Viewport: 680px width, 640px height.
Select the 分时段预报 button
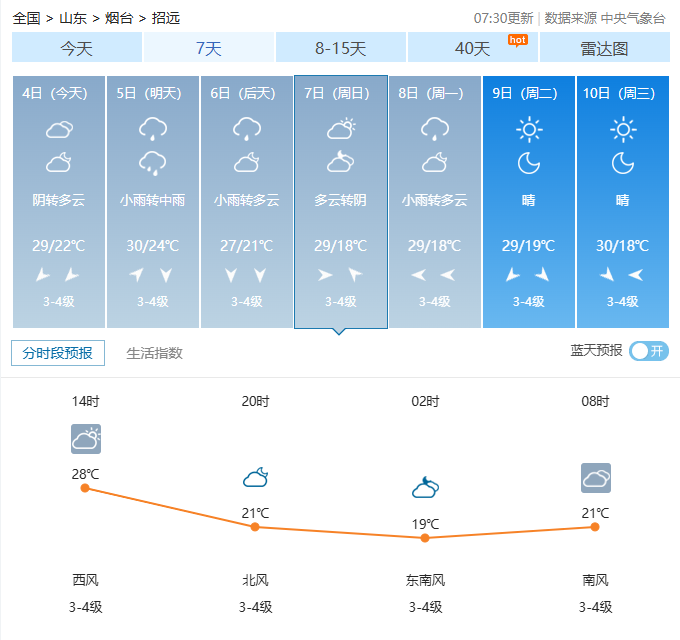click(58, 353)
